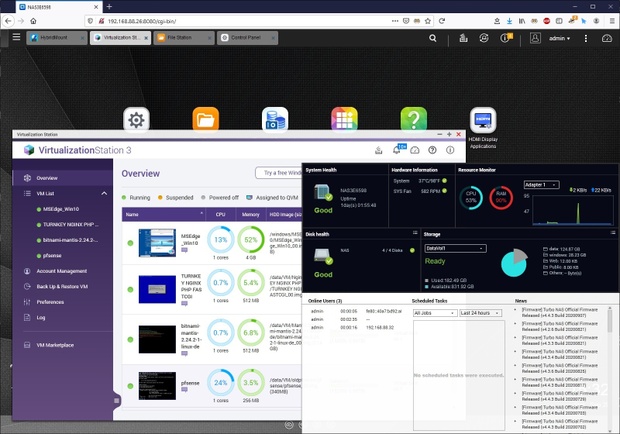
Task: Select TURNKEY NGINX PHP in VM list
Action: pyautogui.click(x=70, y=225)
